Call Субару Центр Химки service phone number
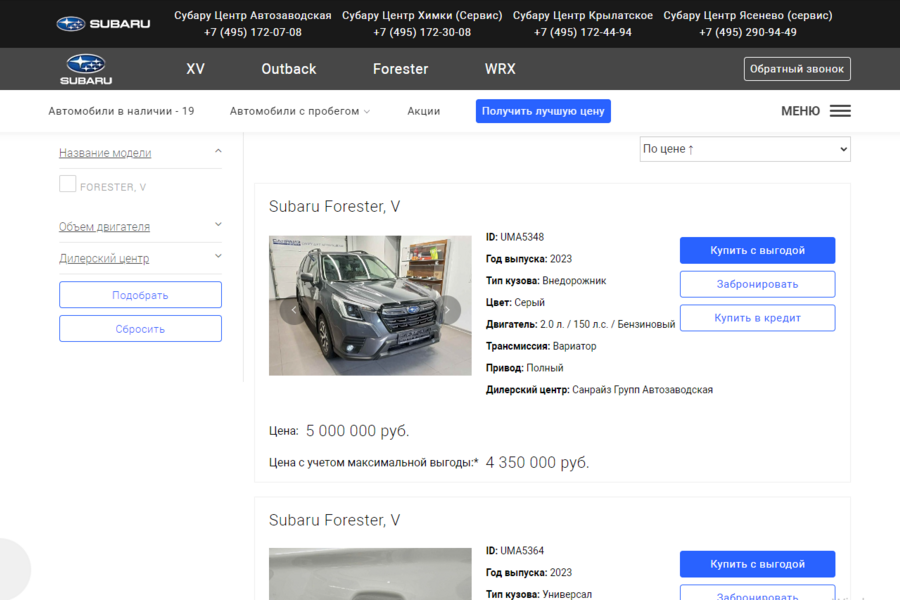This screenshot has height=600, width=900. [422, 32]
